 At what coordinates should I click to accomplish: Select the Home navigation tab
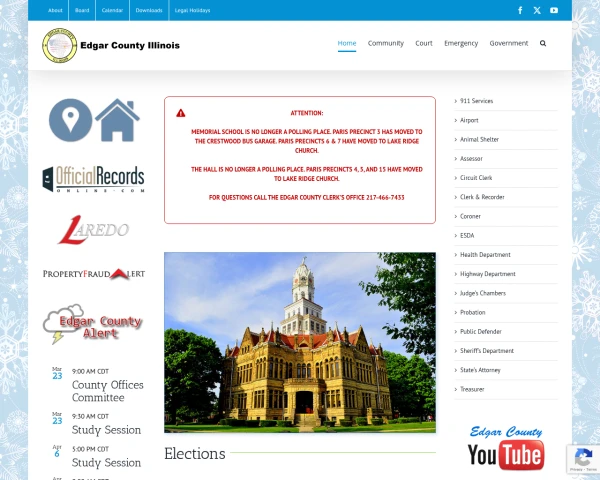tap(347, 43)
